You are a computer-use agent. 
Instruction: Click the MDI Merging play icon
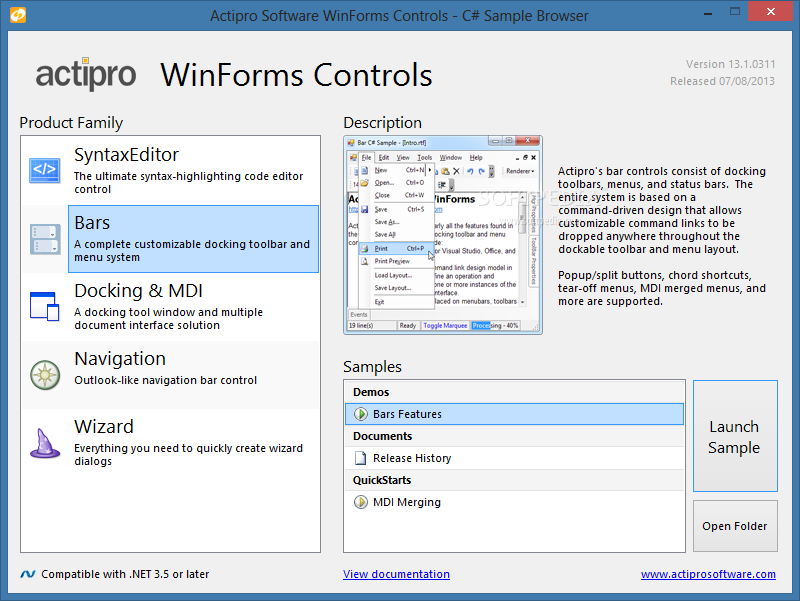361,502
